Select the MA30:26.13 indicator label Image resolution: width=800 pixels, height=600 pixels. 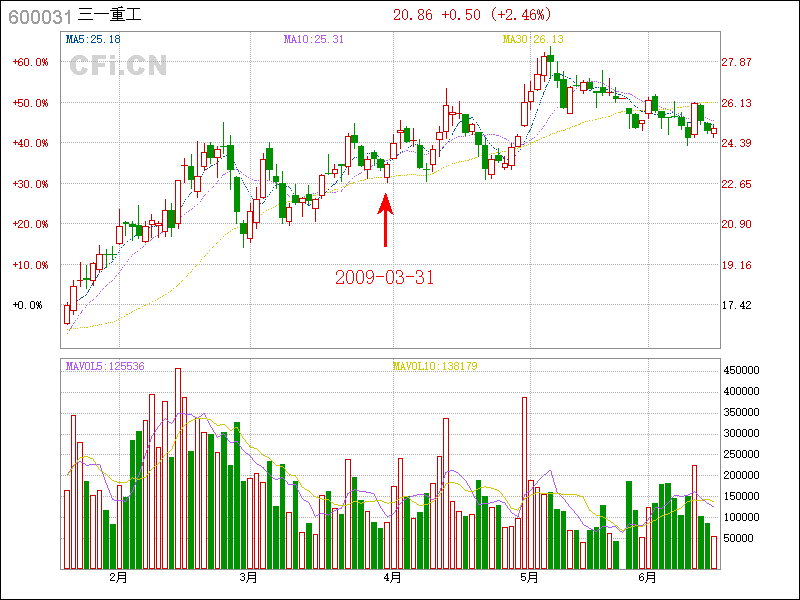[x=533, y=40]
